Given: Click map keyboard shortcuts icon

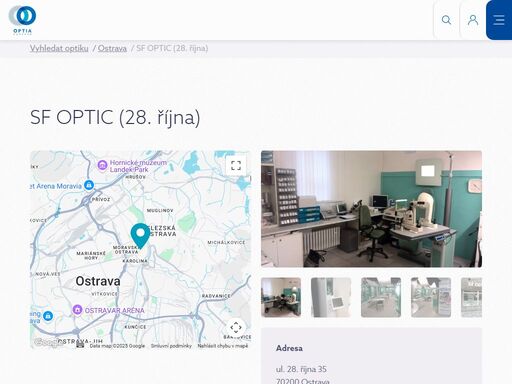Looking at the screenshot, I should tap(80, 345).
